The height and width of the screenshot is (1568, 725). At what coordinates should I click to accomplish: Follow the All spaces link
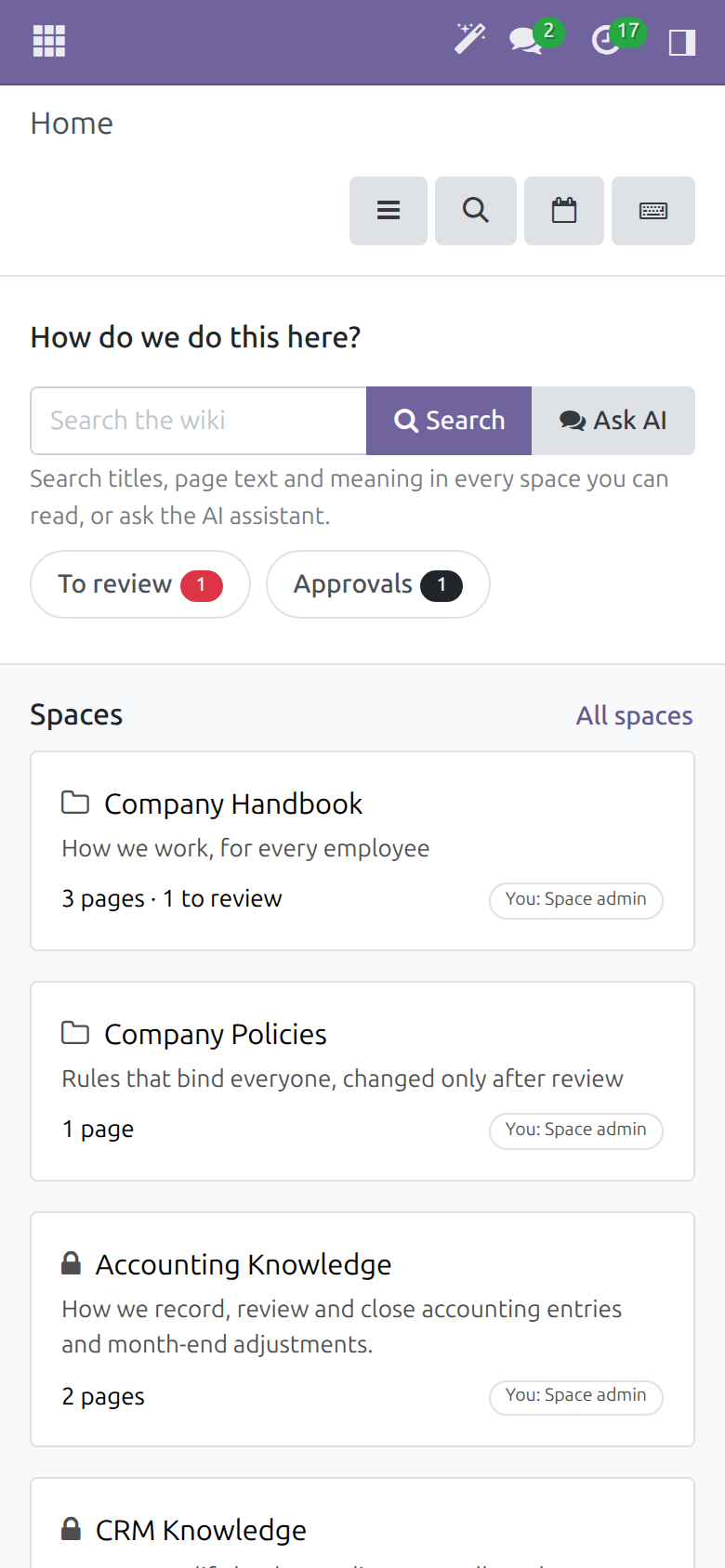tap(635, 715)
